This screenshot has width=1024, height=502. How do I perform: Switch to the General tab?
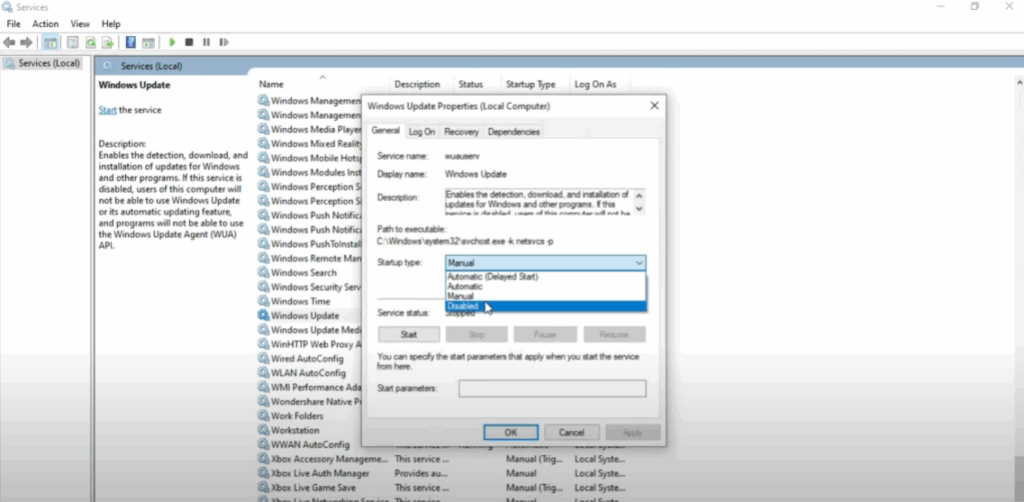click(385, 131)
